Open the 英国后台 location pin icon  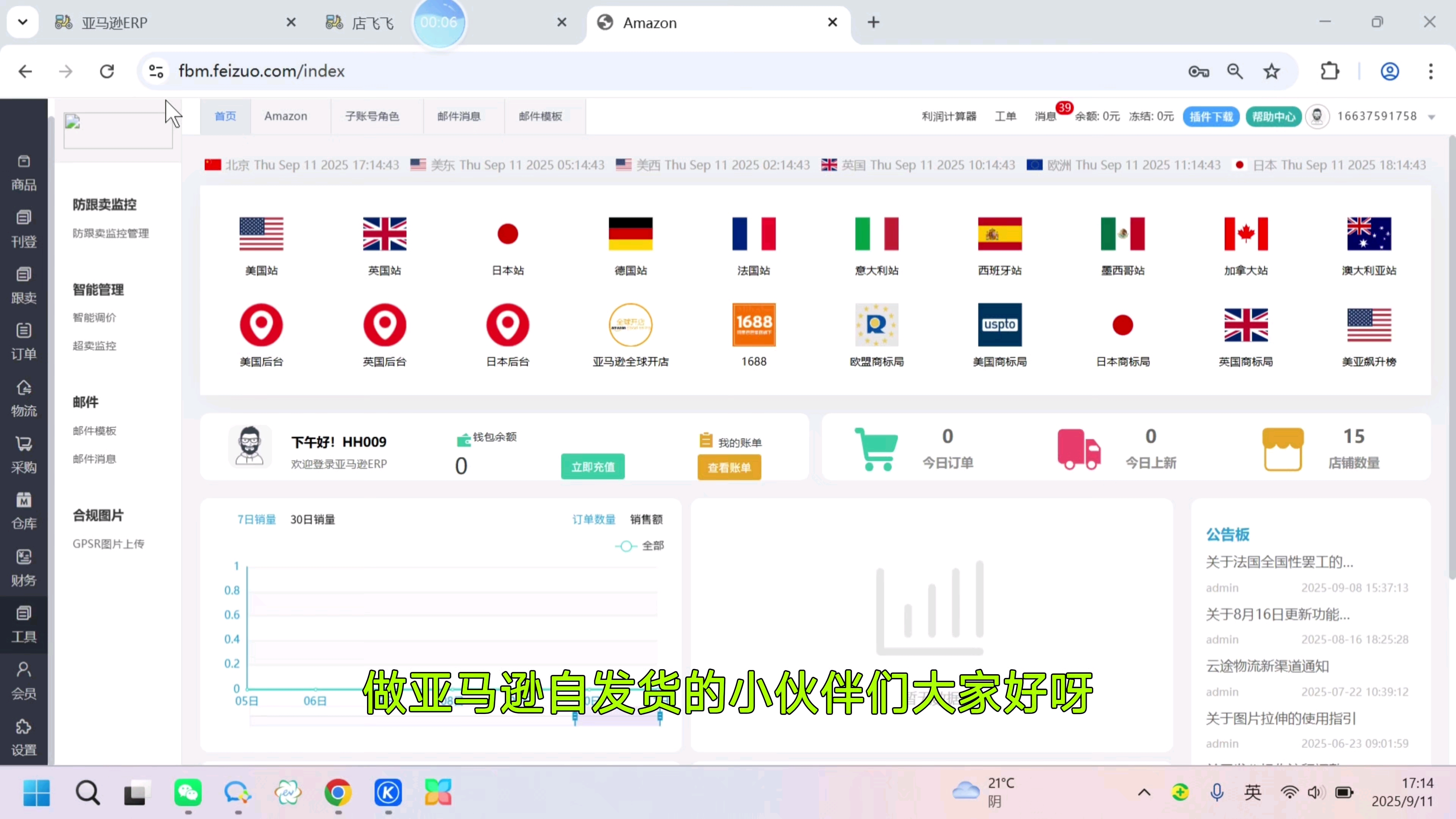tap(384, 325)
